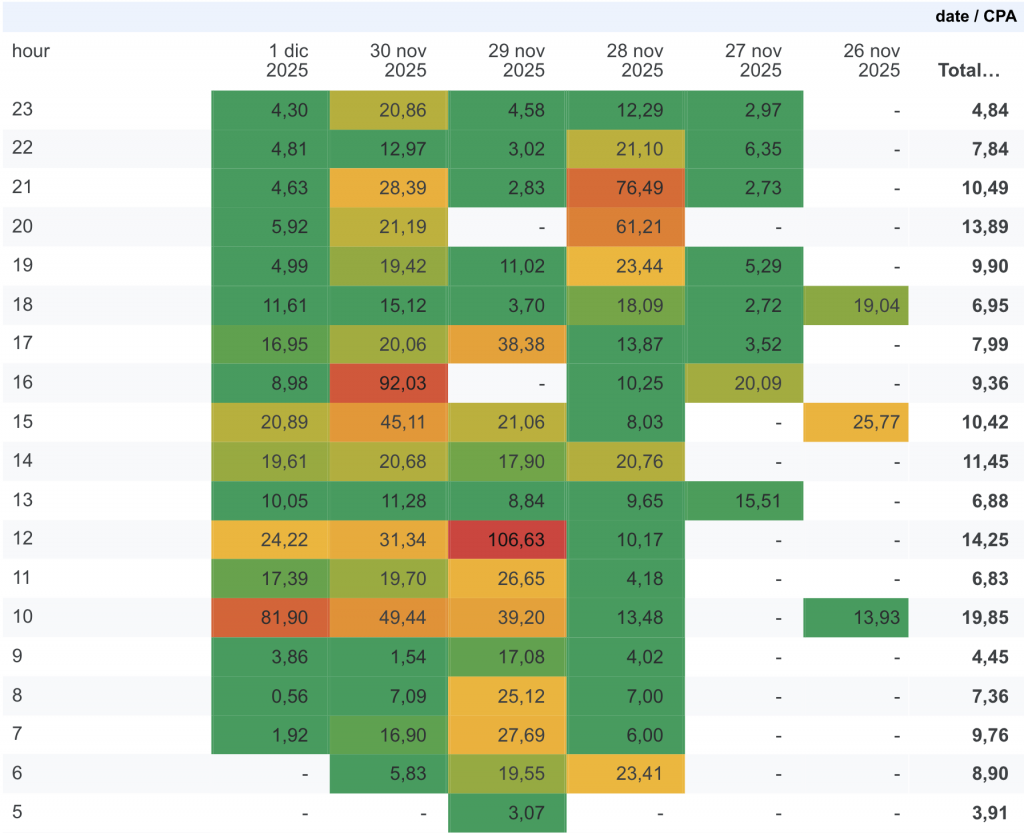Select the orange-red 81,90 cell

coord(271,617)
